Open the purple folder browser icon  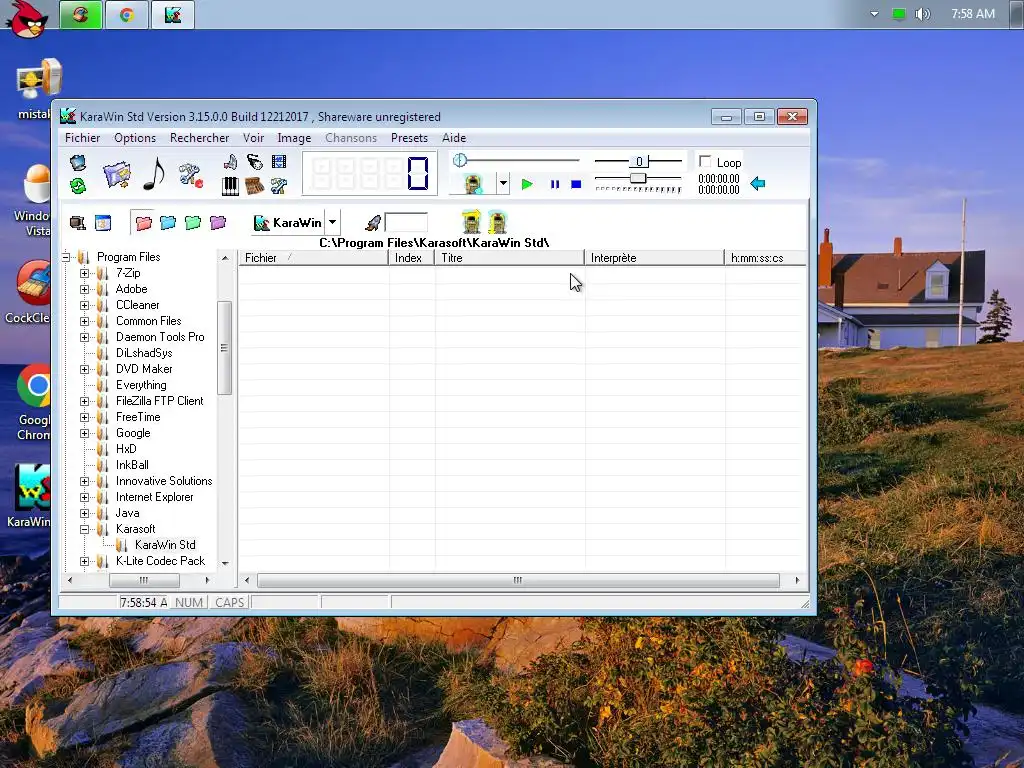tap(117, 174)
